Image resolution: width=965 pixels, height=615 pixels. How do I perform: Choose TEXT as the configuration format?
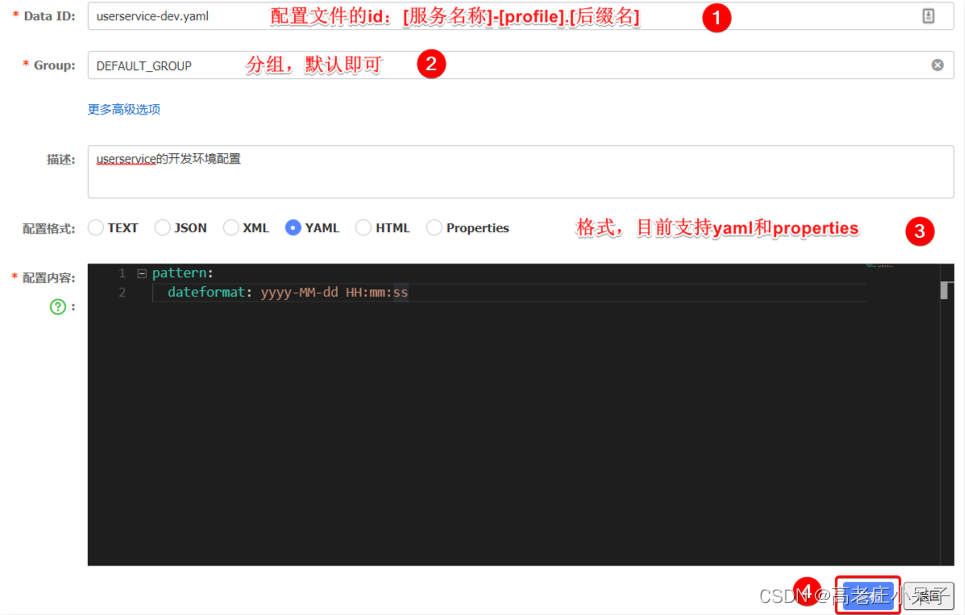pos(95,227)
